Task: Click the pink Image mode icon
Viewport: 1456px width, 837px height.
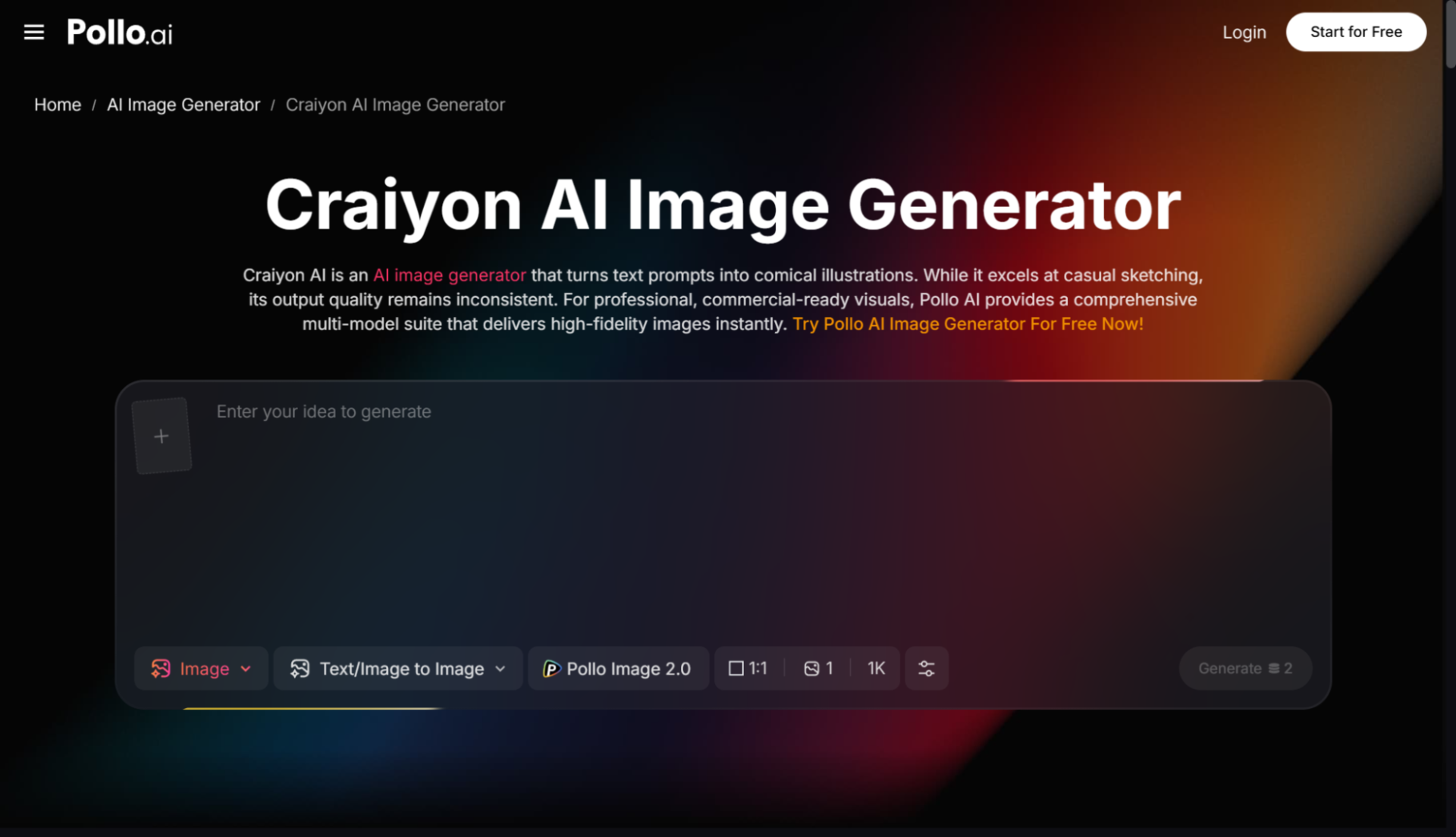Action: coord(160,668)
